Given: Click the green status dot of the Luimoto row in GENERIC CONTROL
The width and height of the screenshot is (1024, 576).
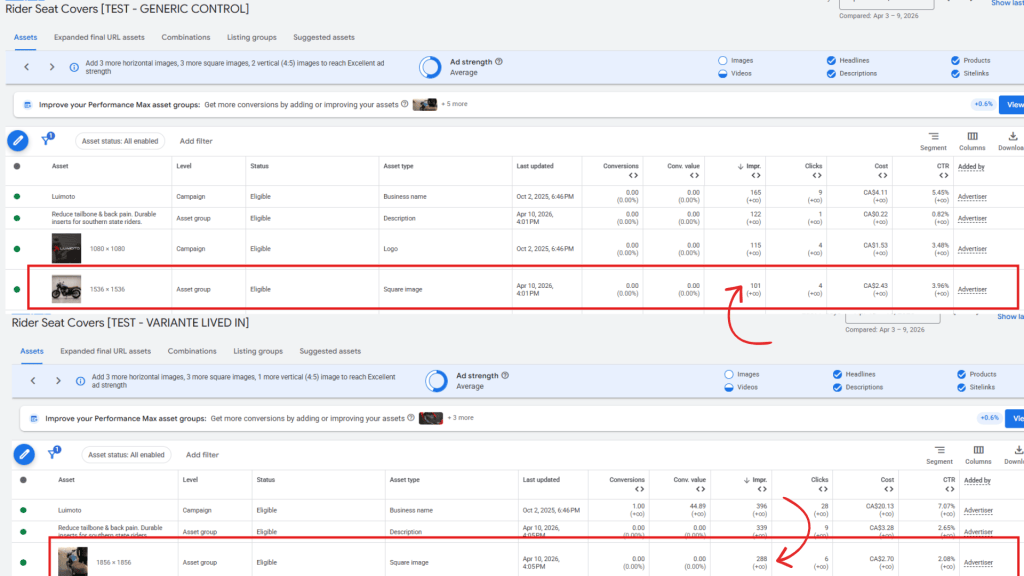Looking at the screenshot, I should (17, 196).
